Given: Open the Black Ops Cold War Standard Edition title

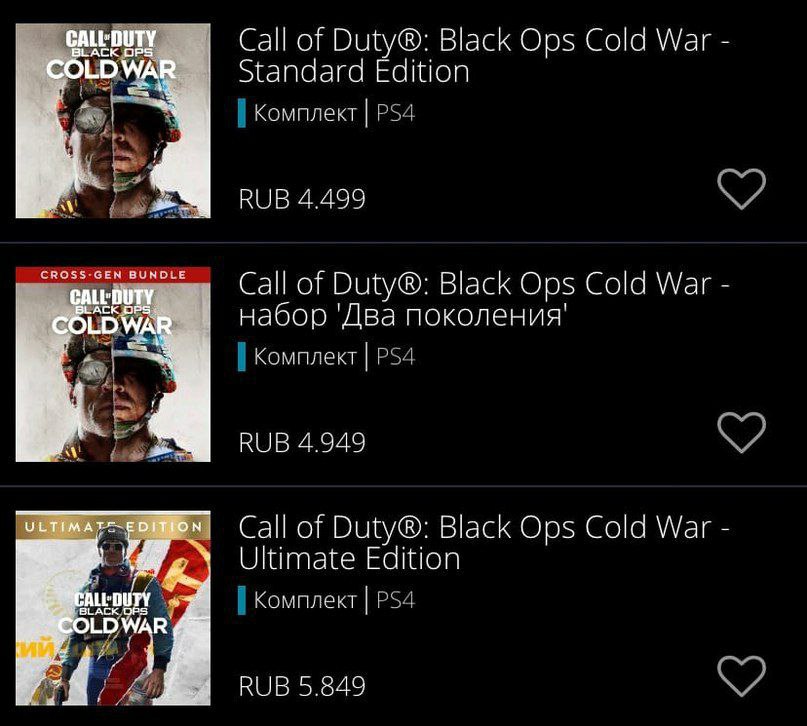Looking at the screenshot, I should [x=484, y=56].
